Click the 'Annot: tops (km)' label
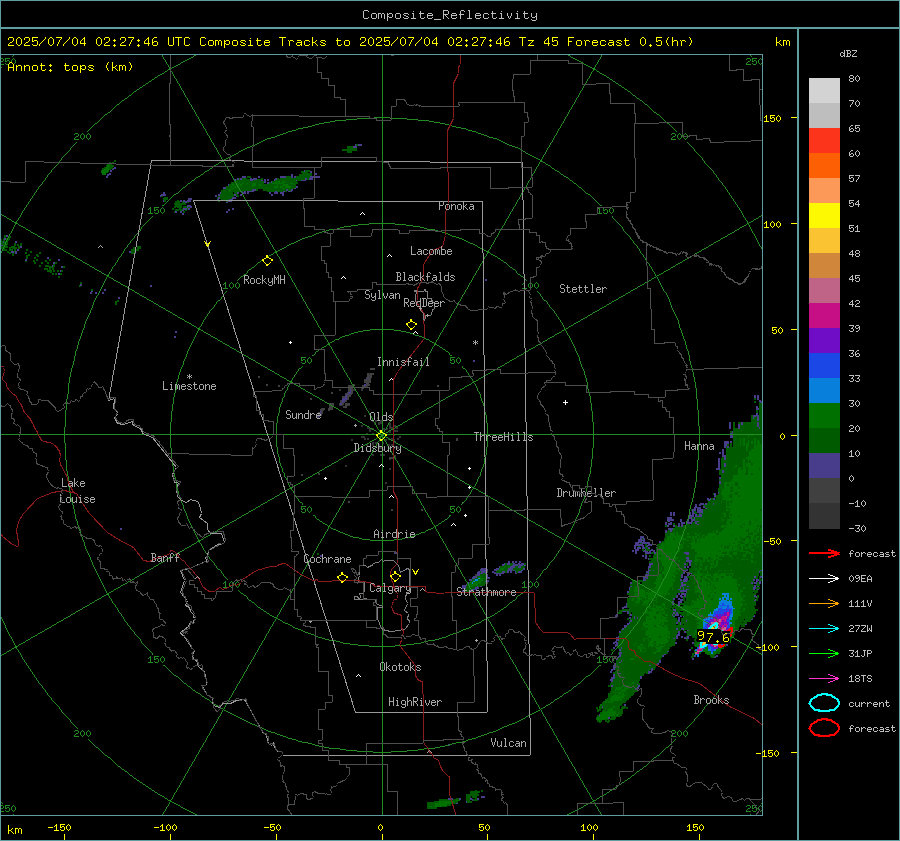The image size is (900, 841). tap(70, 67)
